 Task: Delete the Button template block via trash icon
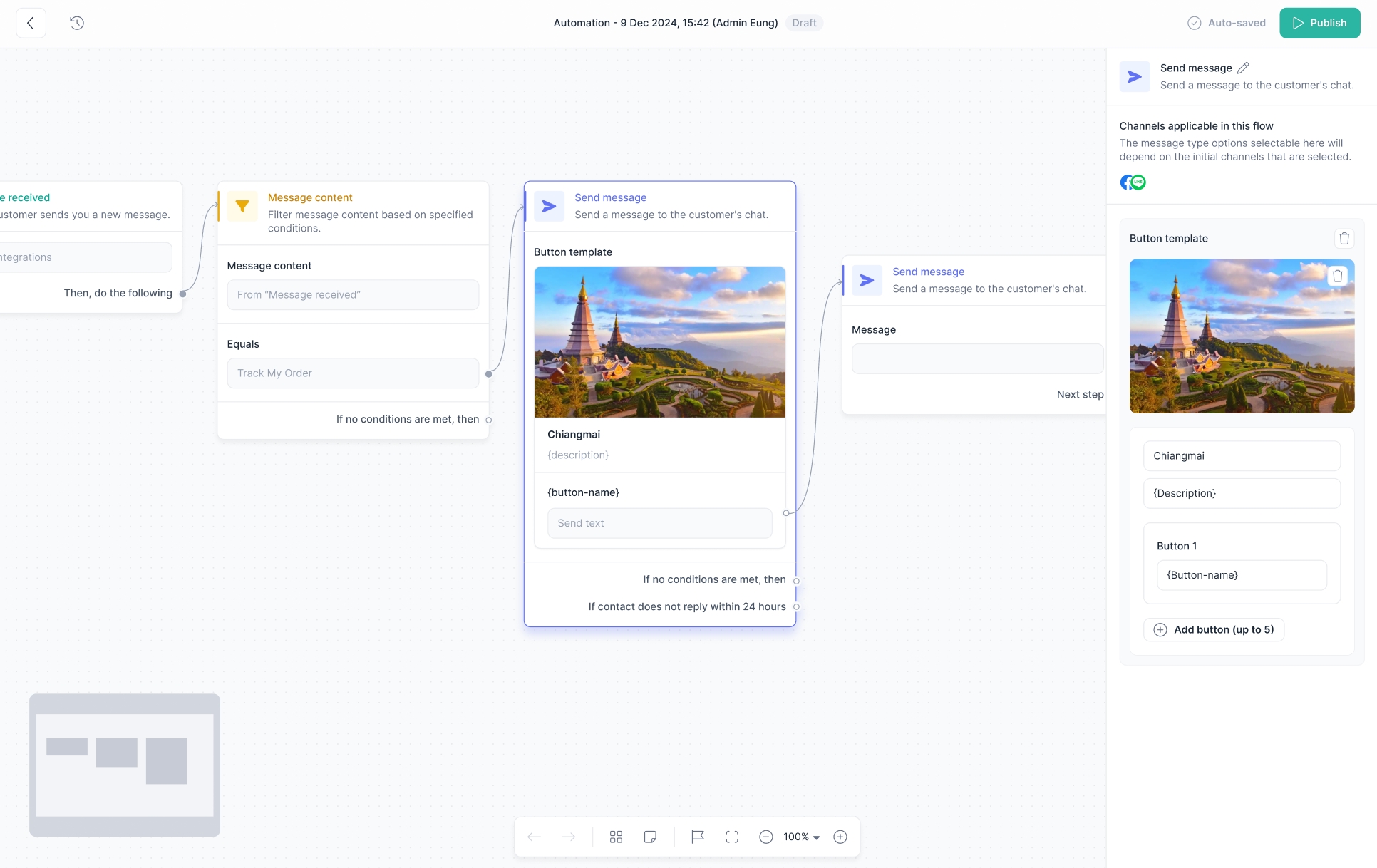coord(1344,239)
